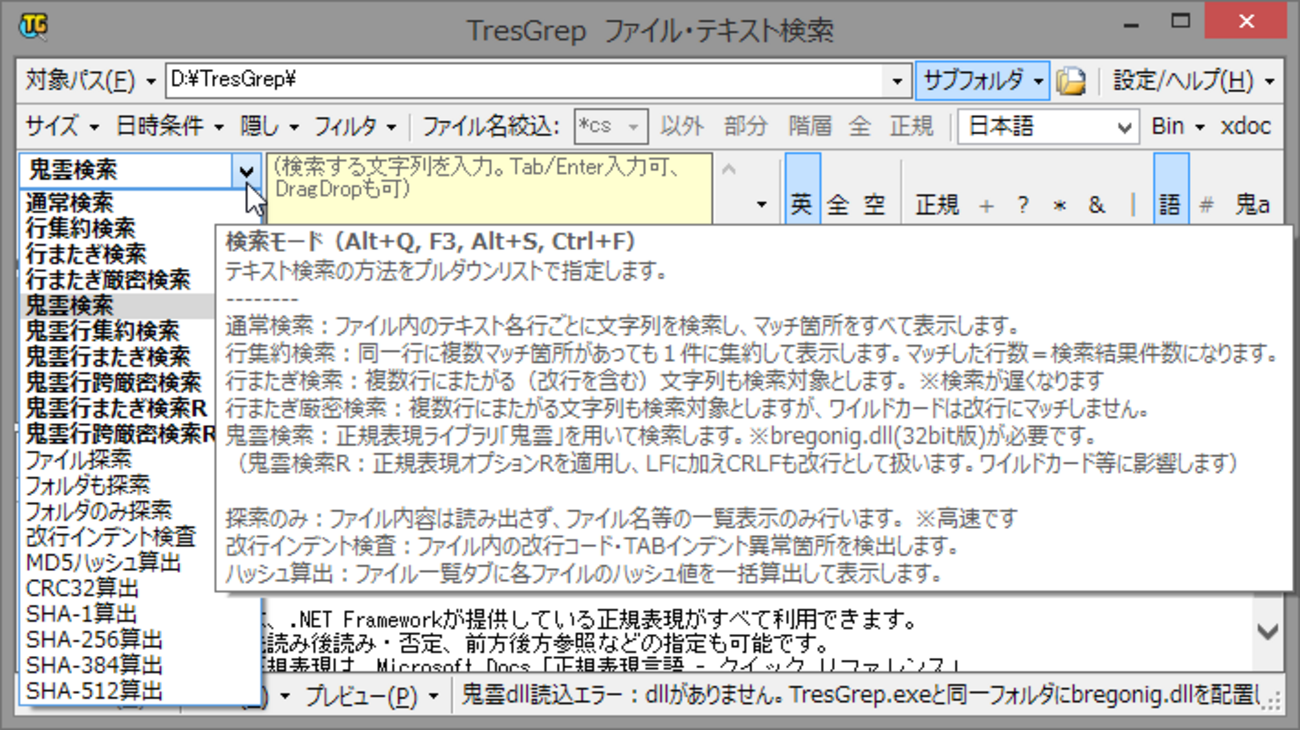The height and width of the screenshot is (730, 1300).
Task: Click the TresGrep app icon in title bar
Action: pyautogui.click(x=33, y=25)
